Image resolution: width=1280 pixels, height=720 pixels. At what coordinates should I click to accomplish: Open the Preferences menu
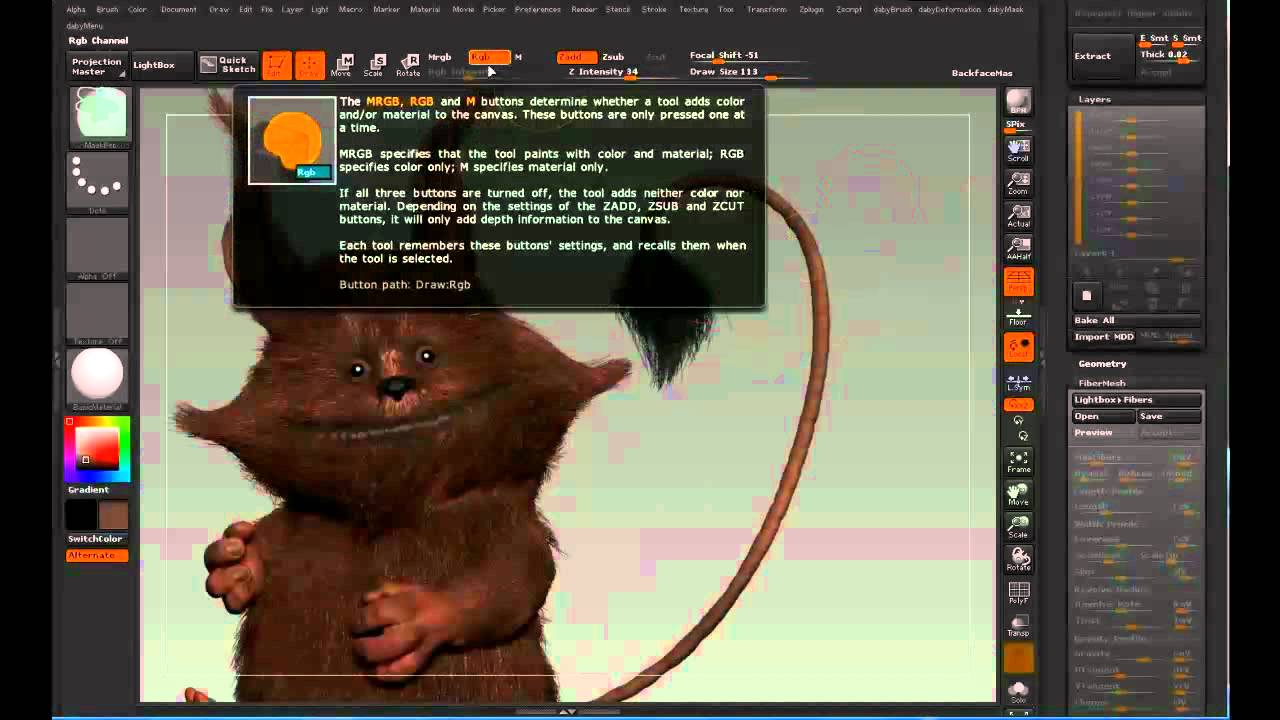click(538, 9)
